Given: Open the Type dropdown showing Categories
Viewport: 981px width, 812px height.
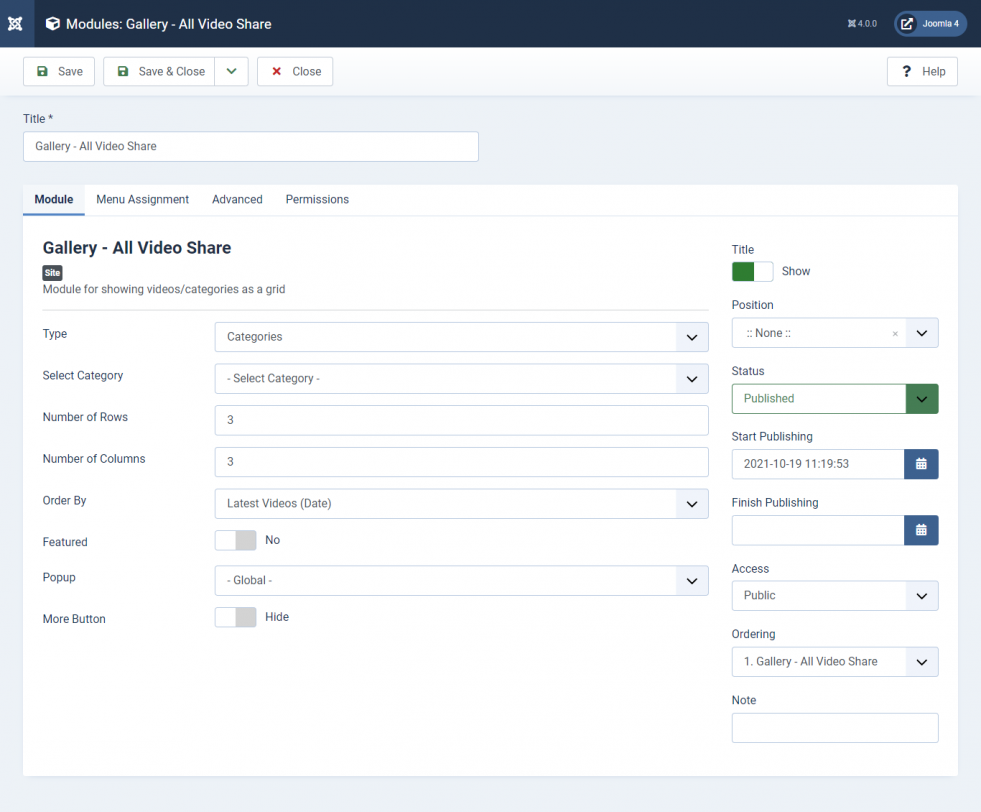Looking at the screenshot, I should (461, 337).
